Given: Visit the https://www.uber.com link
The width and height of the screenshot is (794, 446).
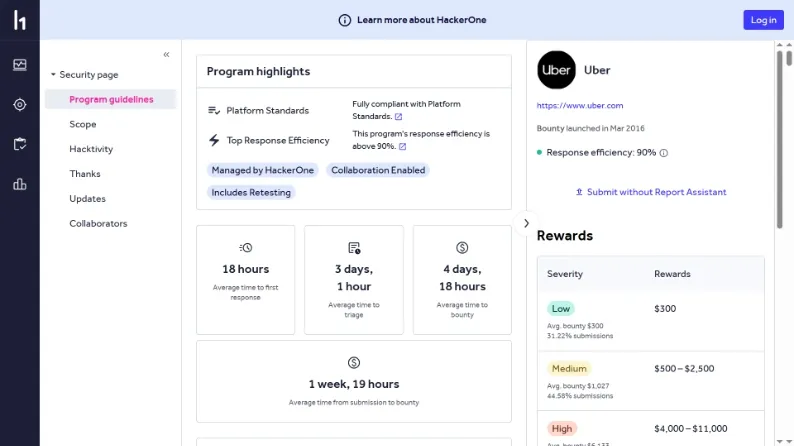Looking at the screenshot, I should coord(580,105).
